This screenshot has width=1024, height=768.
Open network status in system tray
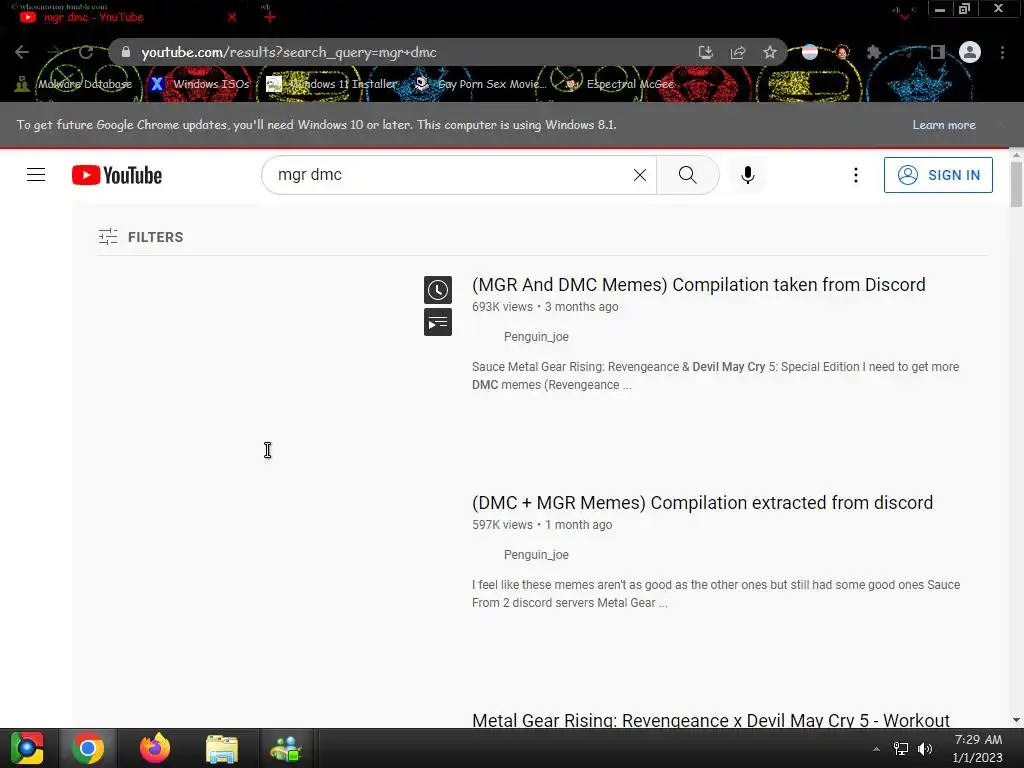(x=901, y=749)
